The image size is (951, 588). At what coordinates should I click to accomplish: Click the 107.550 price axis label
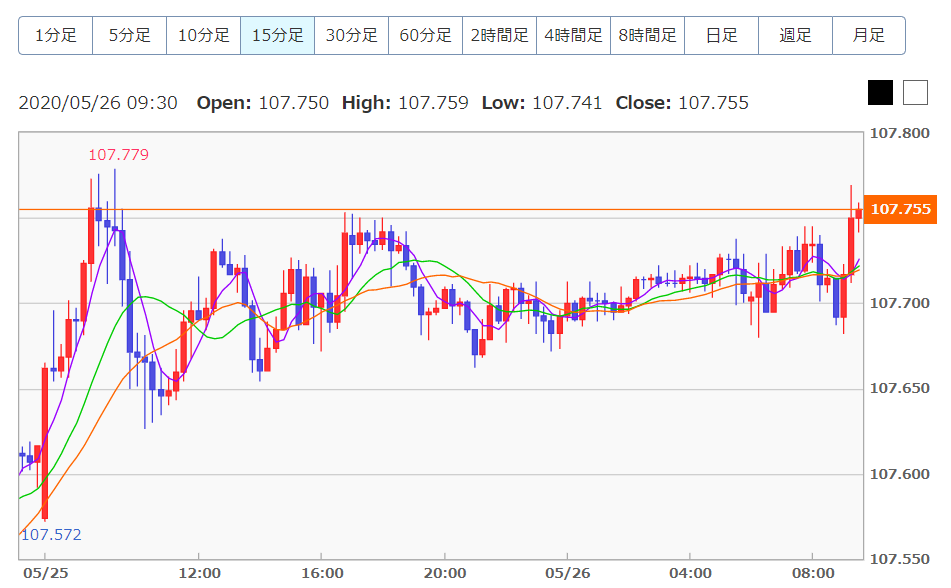[900, 559]
